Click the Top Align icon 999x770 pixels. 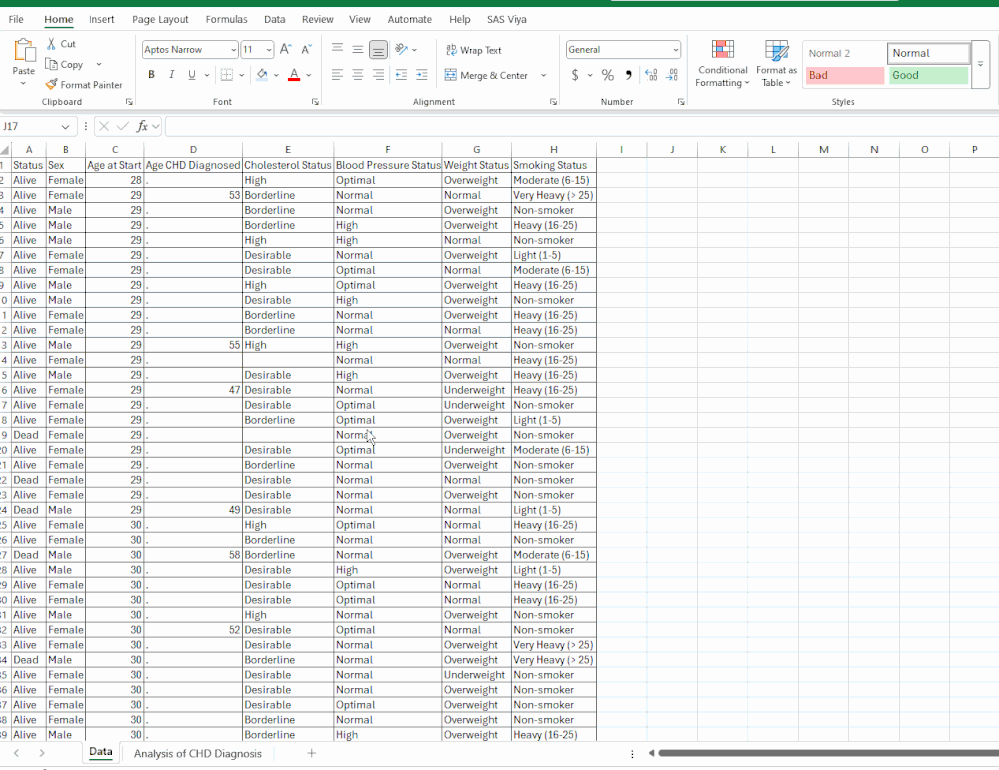coord(338,49)
